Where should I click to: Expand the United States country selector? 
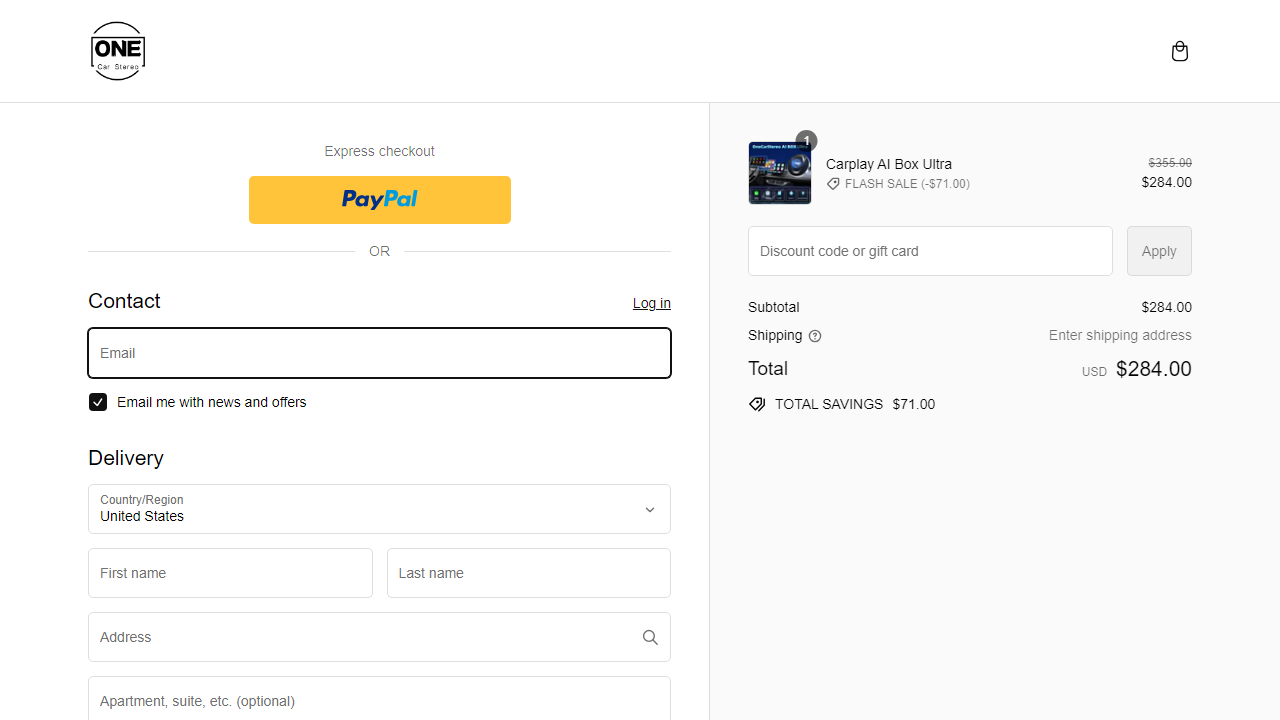pos(379,509)
